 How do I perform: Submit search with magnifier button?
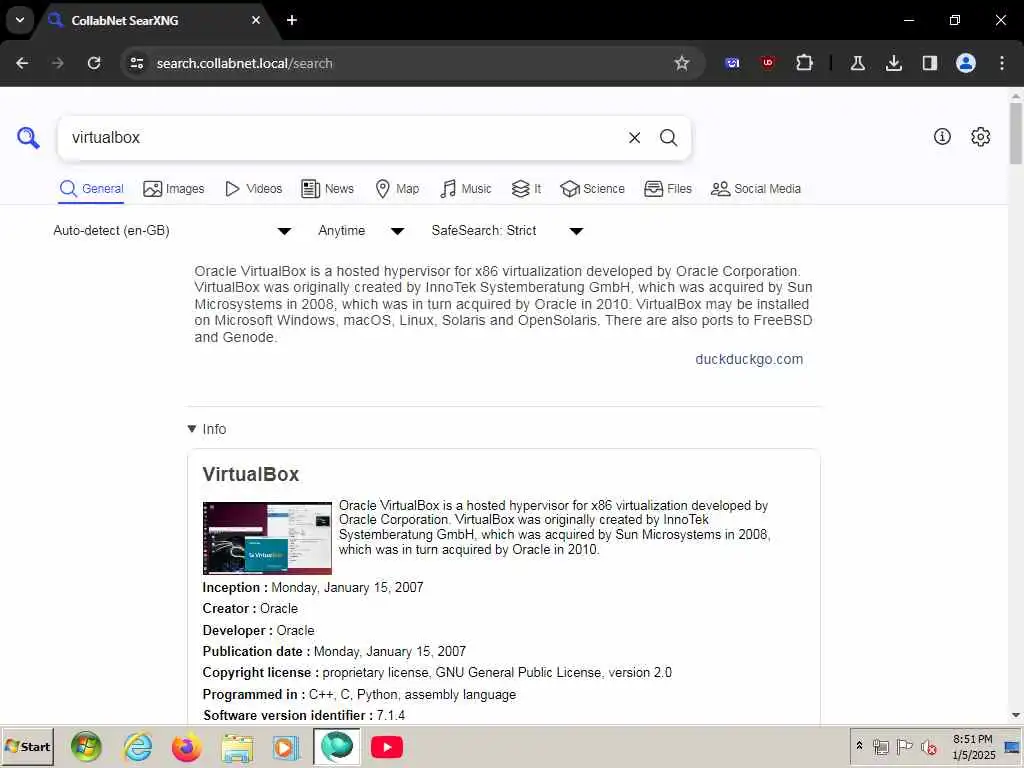coord(668,138)
